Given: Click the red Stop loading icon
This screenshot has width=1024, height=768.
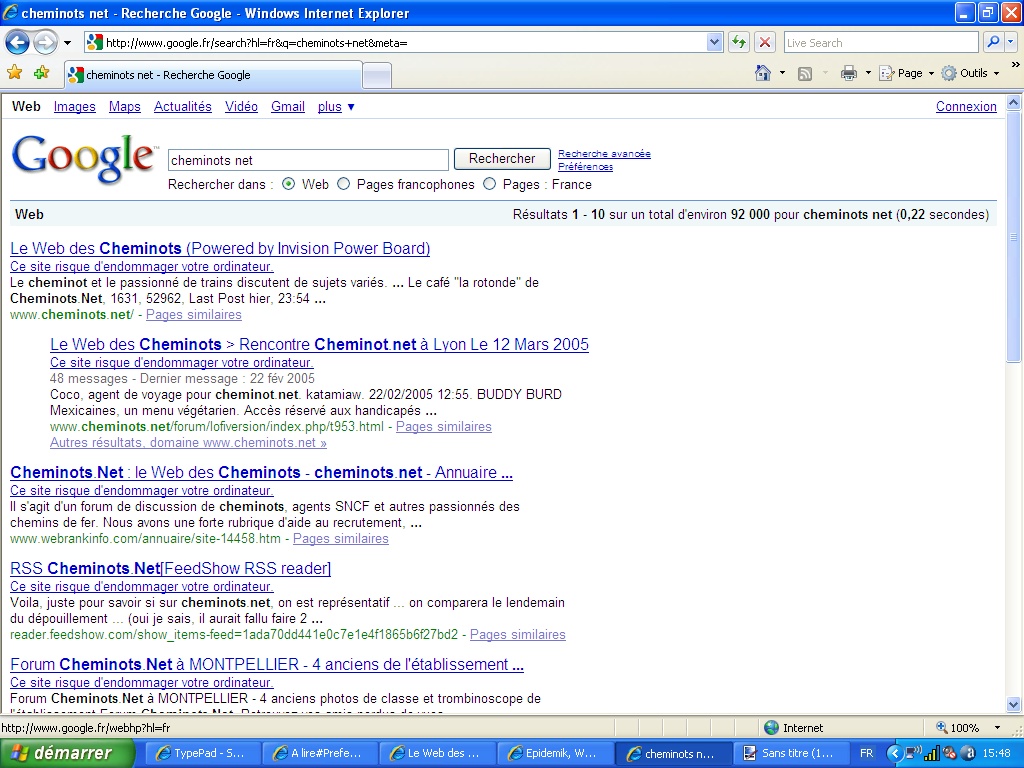Looking at the screenshot, I should coord(765,42).
